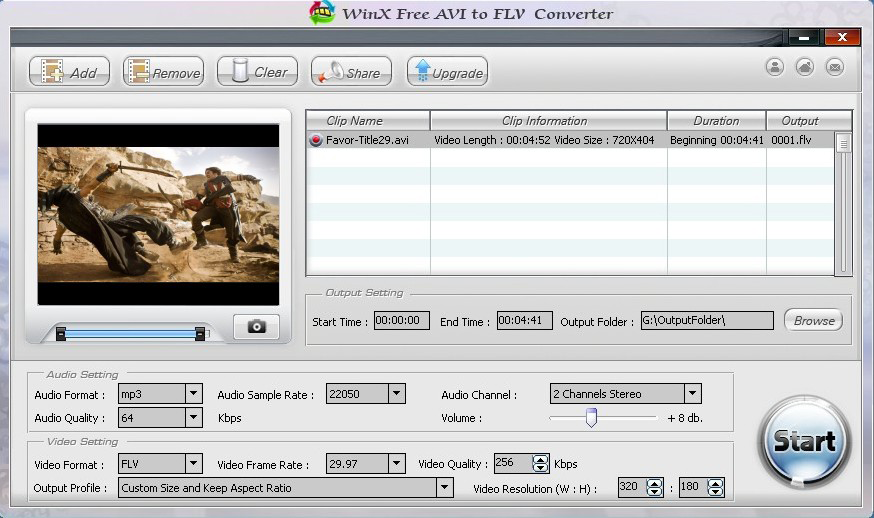
Task: Open the email contact round icon
Action: [835, 67]
